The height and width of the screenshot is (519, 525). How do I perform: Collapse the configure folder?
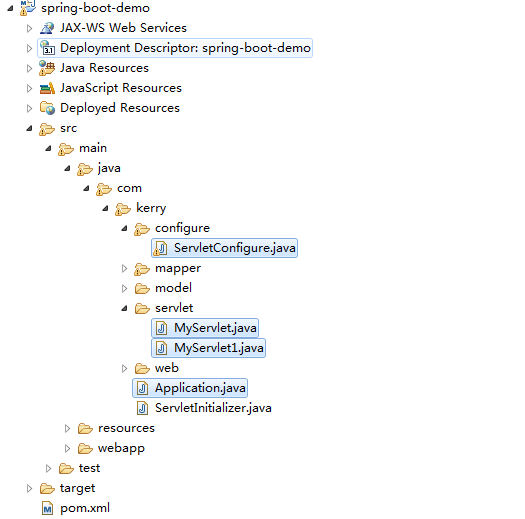click(125, 228)
